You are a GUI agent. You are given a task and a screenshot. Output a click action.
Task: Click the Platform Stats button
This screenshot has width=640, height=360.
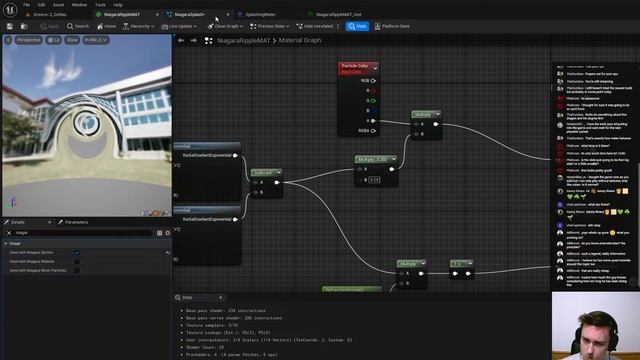[392, 27]
